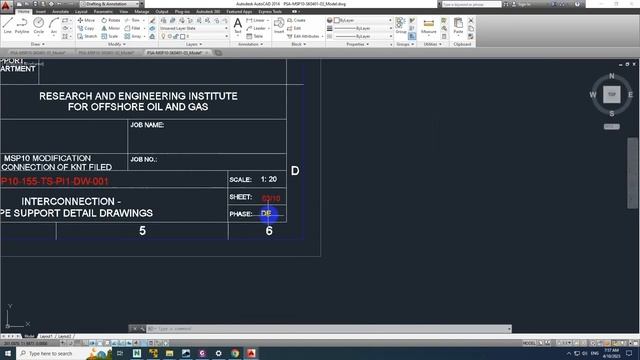Click the ViewCube TOP face
The height and width of the screenshot is (360, 640).
coord(611,94)
